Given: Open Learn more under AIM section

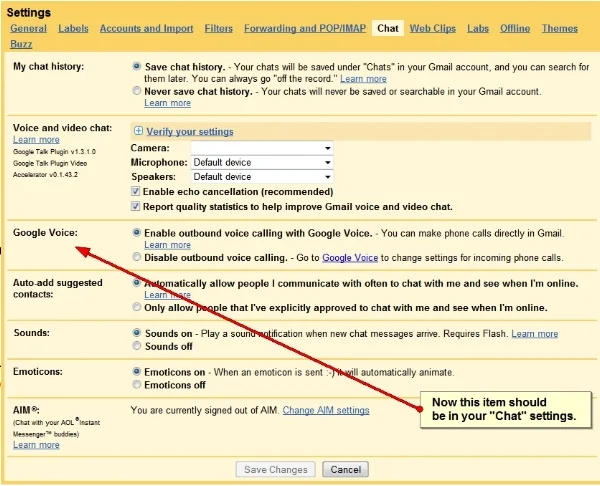Looking at the screenshot, I should click(36, 445).
